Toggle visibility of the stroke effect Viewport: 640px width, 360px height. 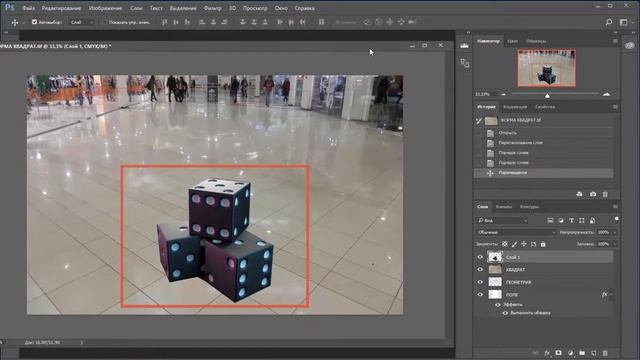tap(505, 313)
